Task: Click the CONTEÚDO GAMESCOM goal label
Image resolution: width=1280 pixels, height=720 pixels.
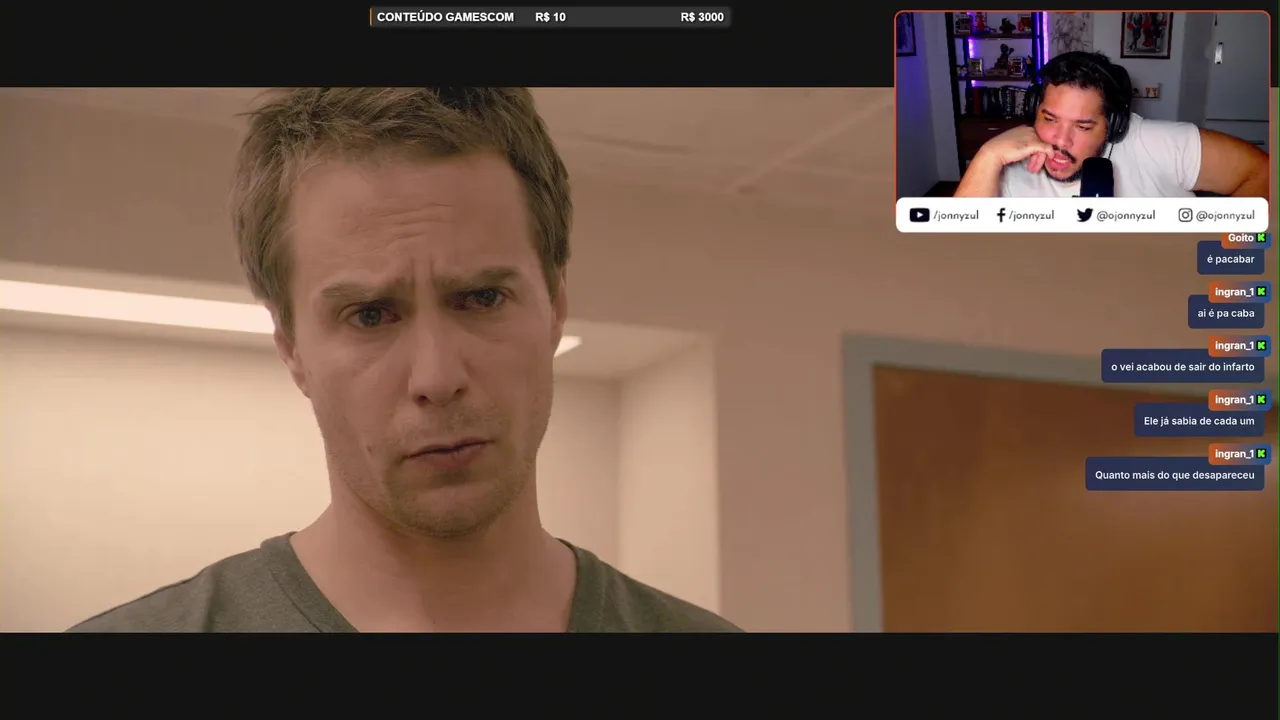Action: point(445,17)
